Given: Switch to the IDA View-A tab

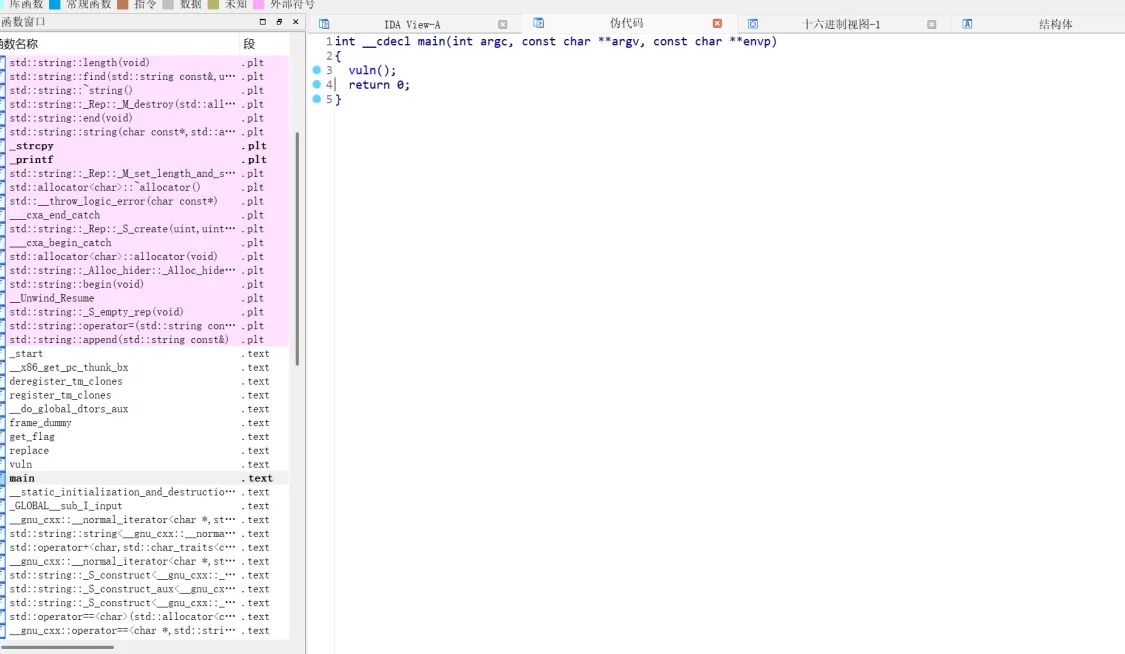Looking at the screenshot, I should [413, 24].
